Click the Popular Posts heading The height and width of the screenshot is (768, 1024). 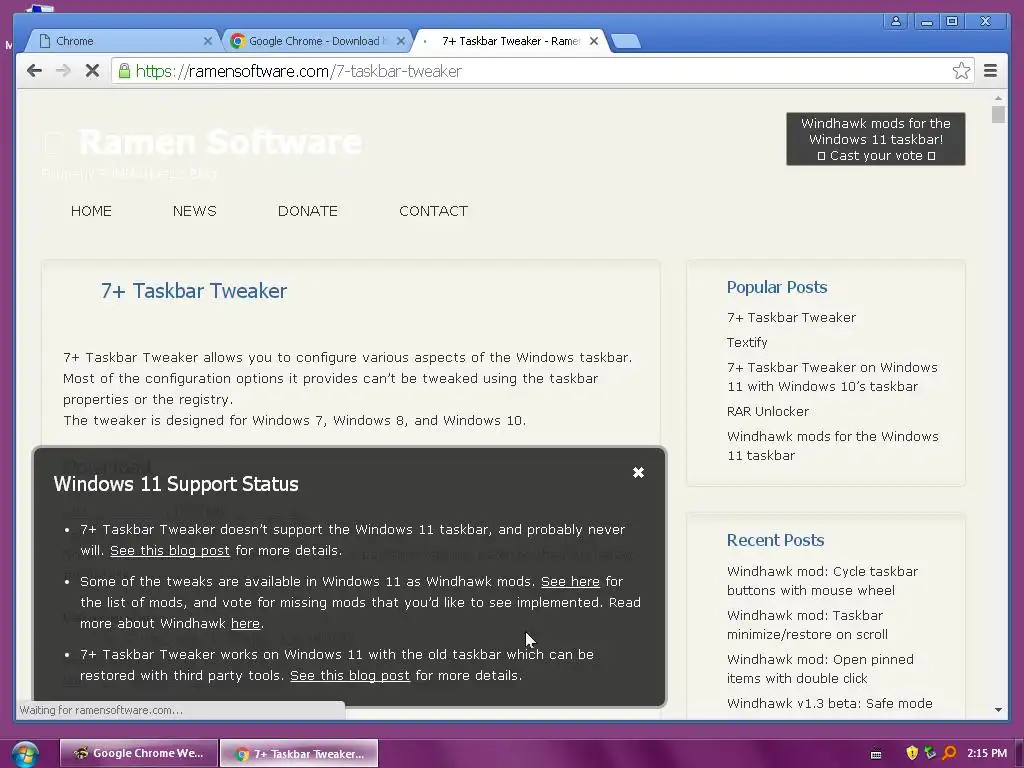(x=777, y=287)
